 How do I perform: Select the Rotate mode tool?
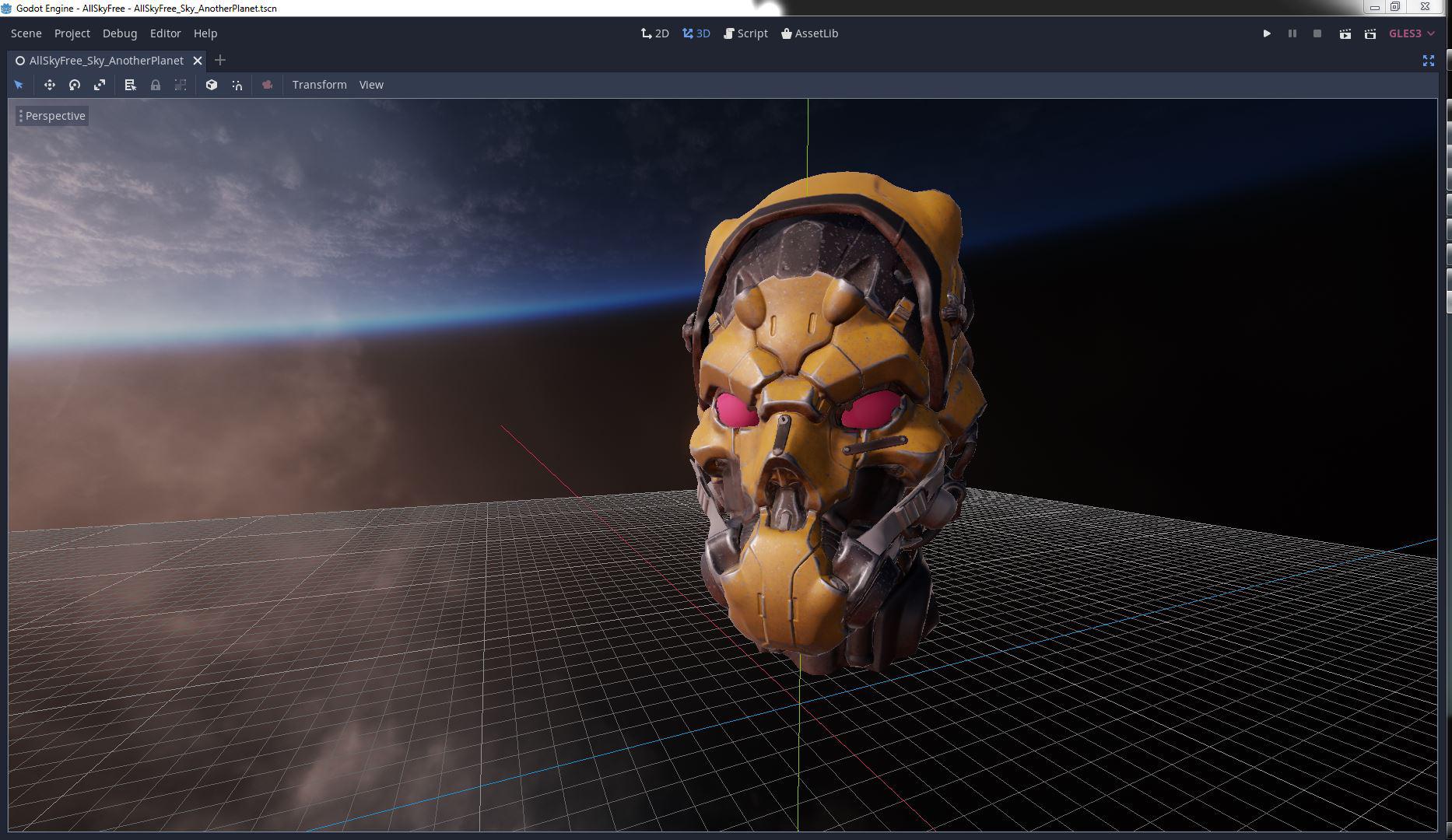click(75, 85)
